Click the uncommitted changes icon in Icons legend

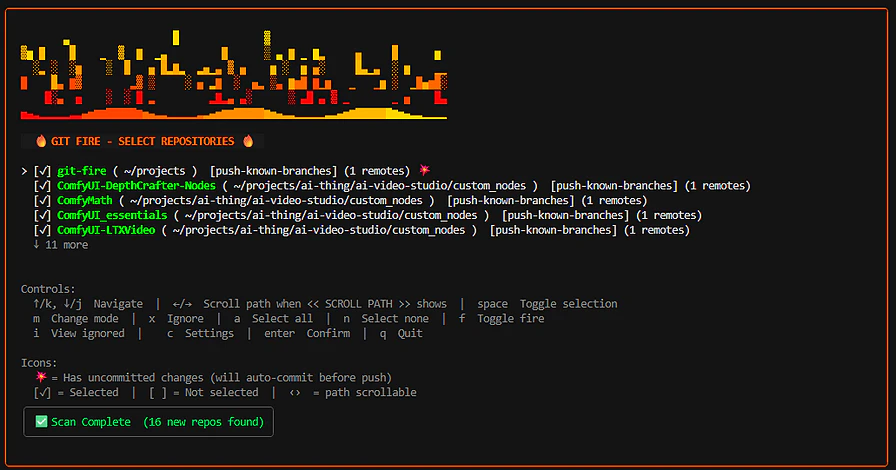pyautogui.click(x=41, y=377)
